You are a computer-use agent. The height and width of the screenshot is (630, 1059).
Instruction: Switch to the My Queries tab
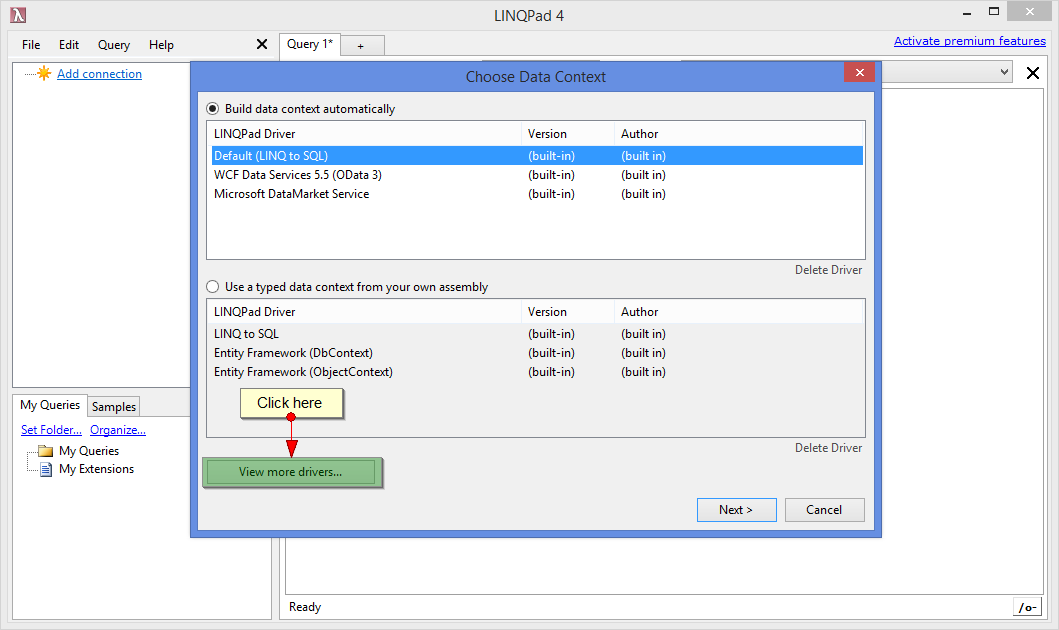point(50,405)
